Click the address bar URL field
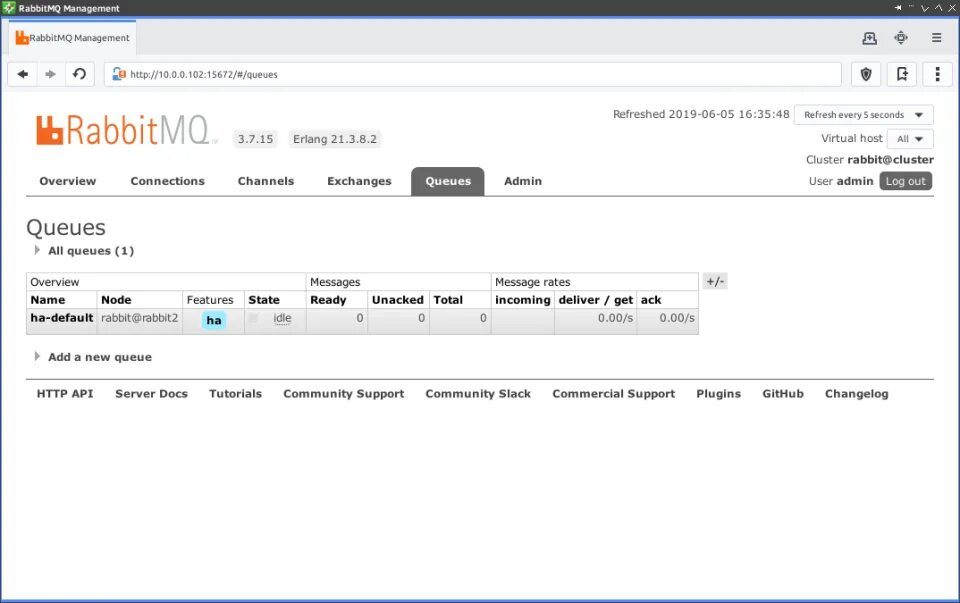Image resolution: width=960 pixels, height=603 pixels. (x=473, y=74)
